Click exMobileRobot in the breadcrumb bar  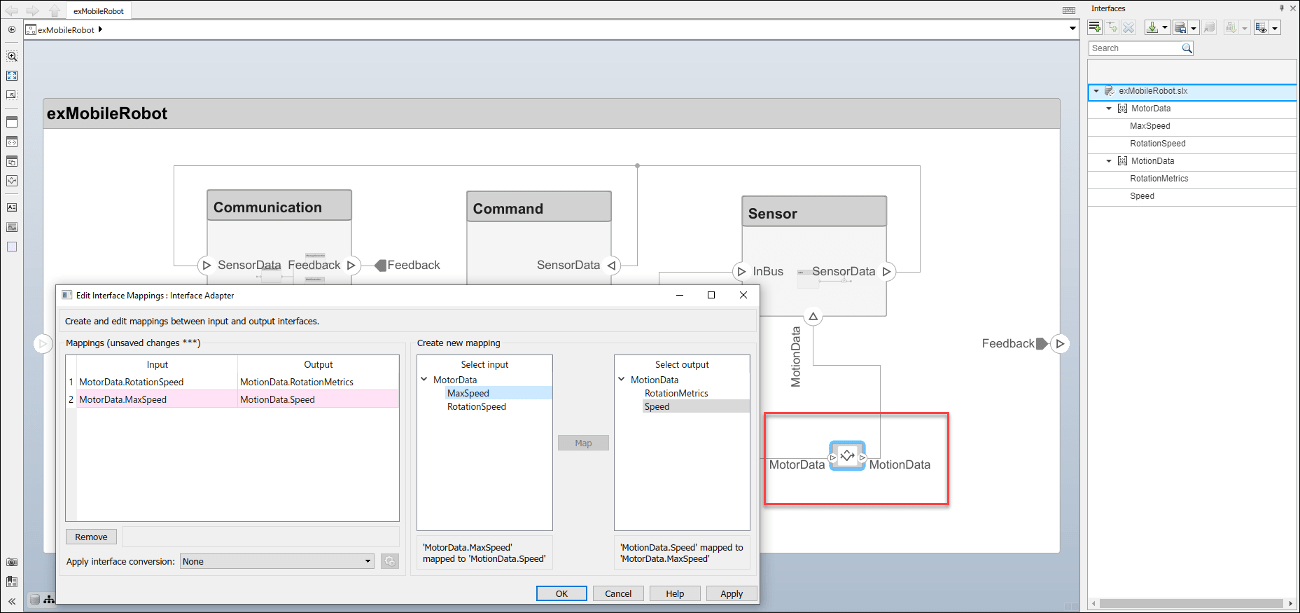63,29
